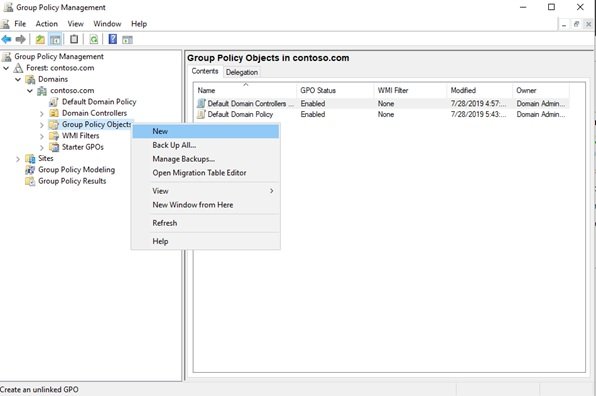Select Group Policy Modeling tree item
The height and width of the screenshot is (396, 596).
point(76,170)
